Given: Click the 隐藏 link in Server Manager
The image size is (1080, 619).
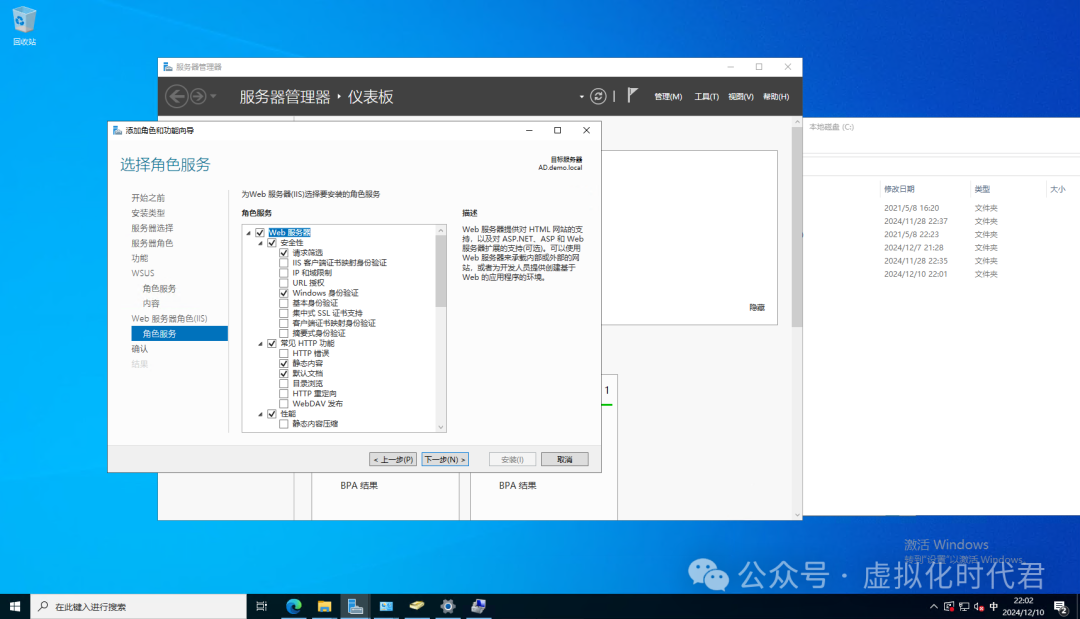Looking at the screenshot, I should pyautogui.click(x=757, y=308).
